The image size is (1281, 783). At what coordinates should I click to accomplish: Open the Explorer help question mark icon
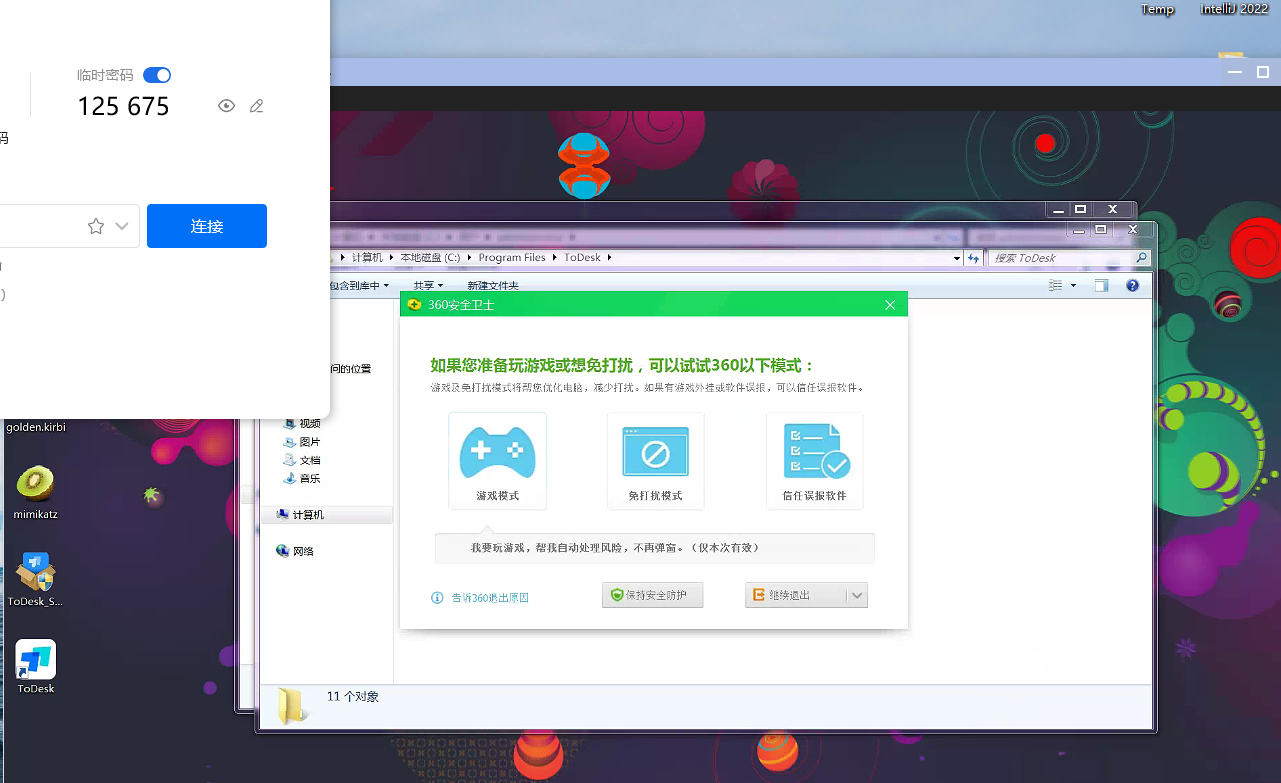(1132, 286)
